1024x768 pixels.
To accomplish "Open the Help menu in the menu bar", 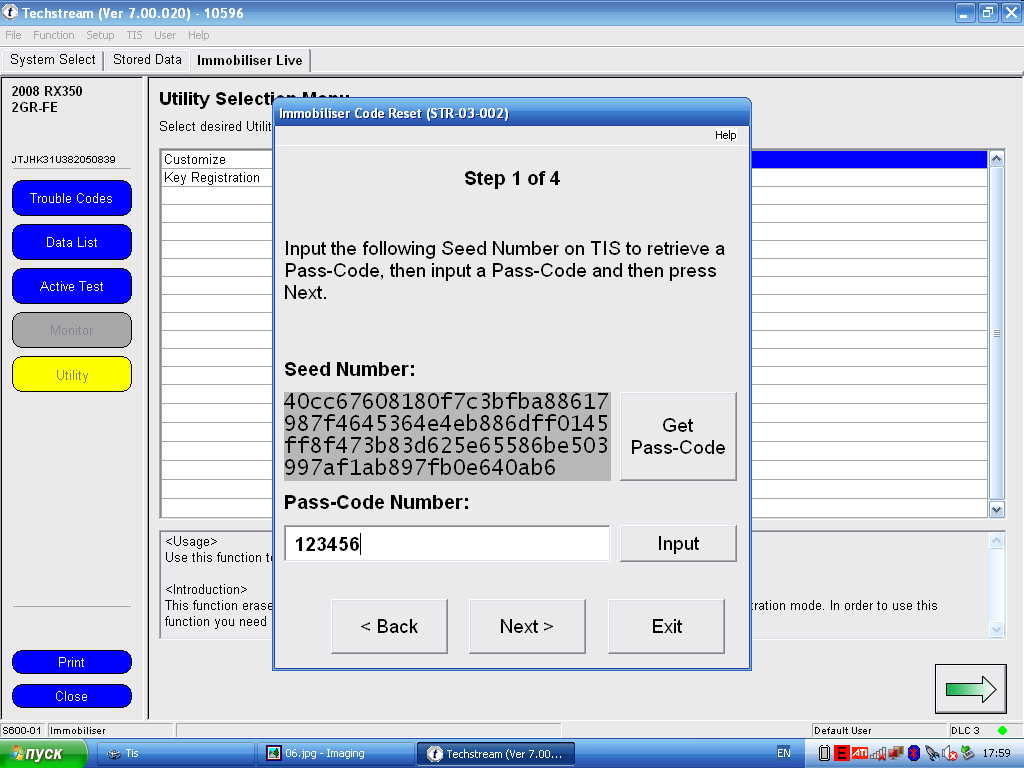I will click(x=199, y=35).
